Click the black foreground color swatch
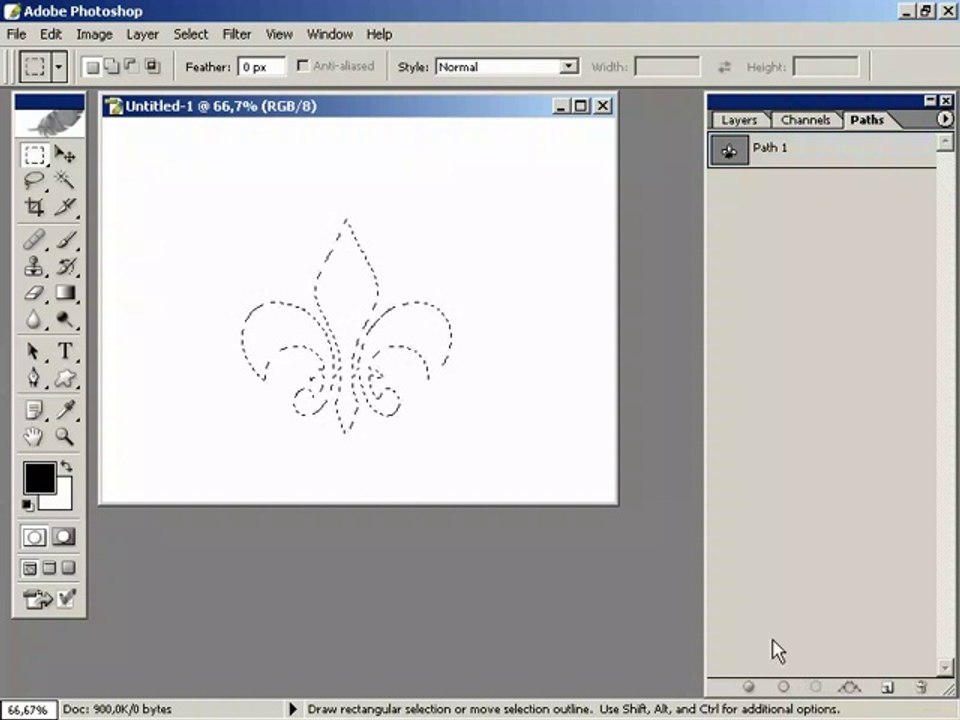 tap(39, 478)
